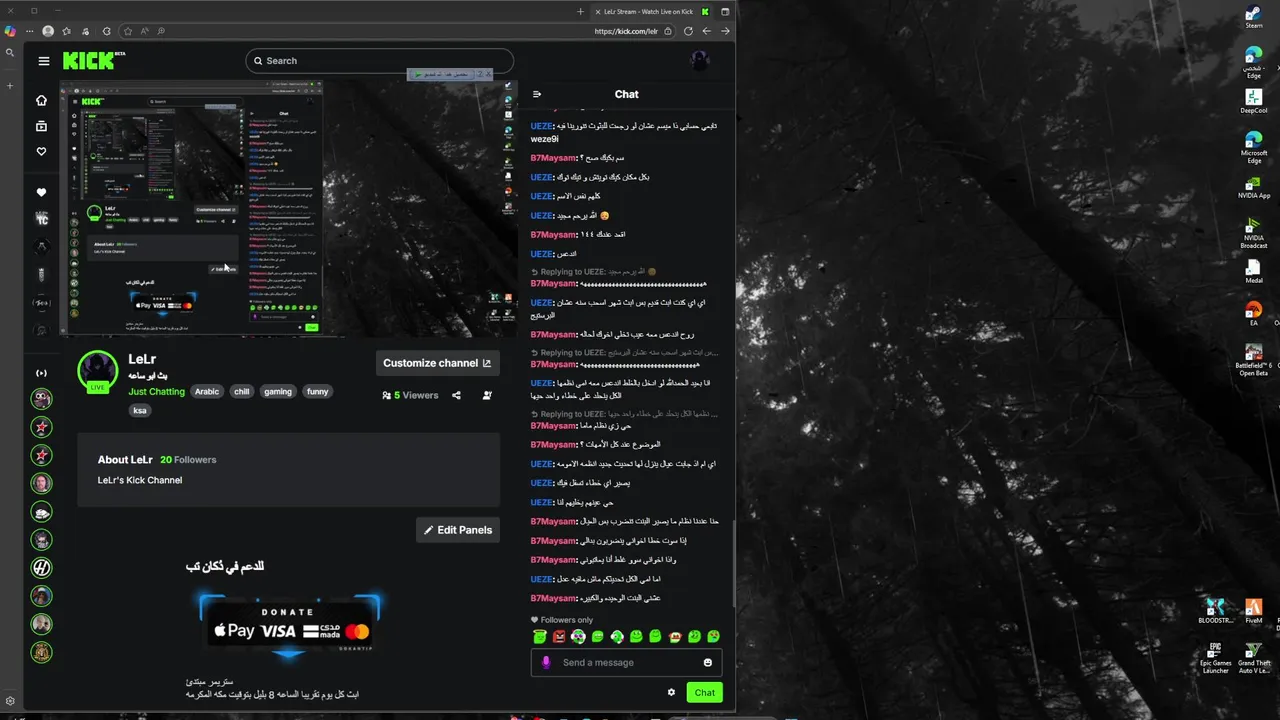Select the Arabic tag
This screenshot has width=1280, height=720.
[x=207, y=392]
